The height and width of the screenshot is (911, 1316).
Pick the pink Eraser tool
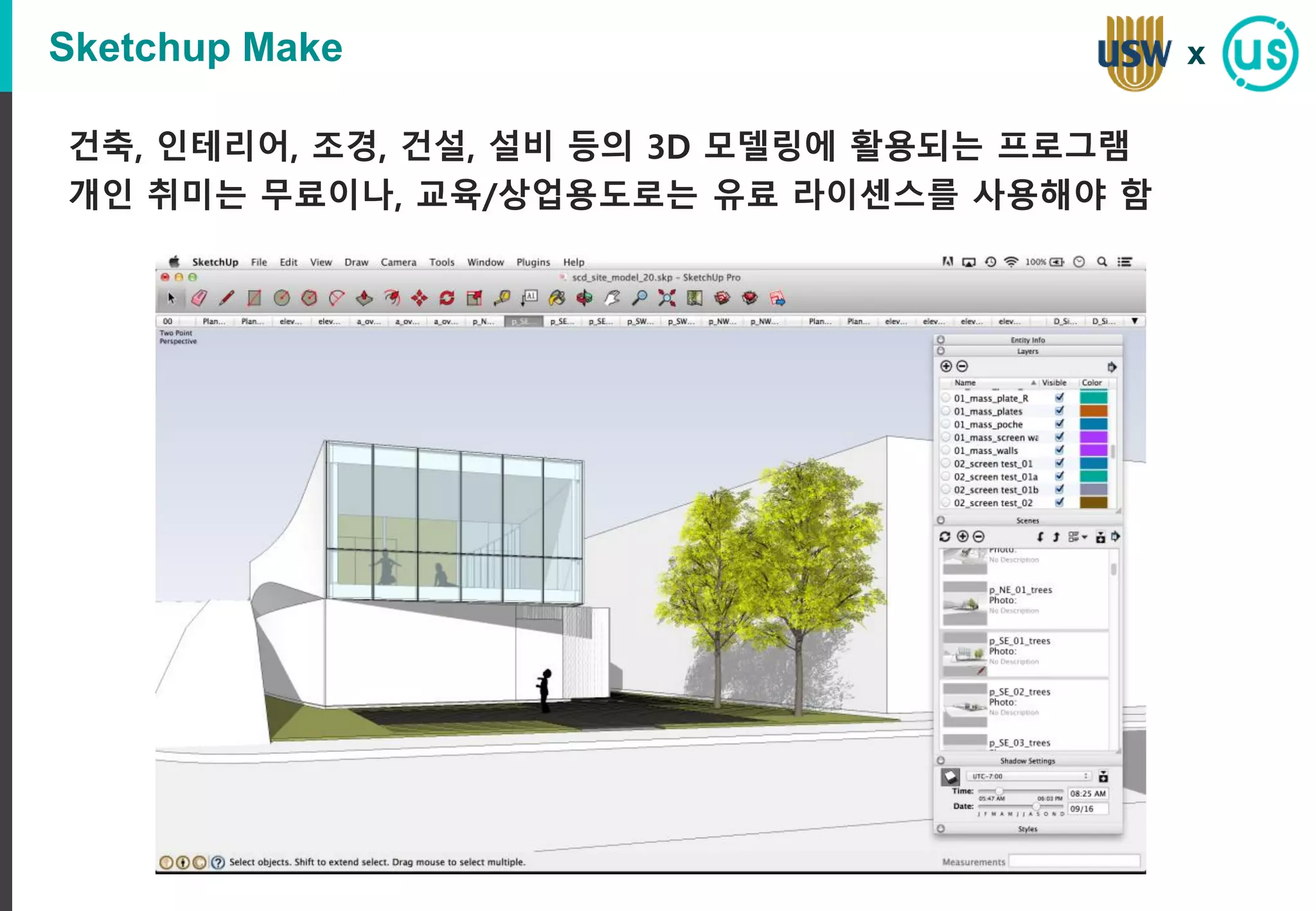(x=199, y=298)
